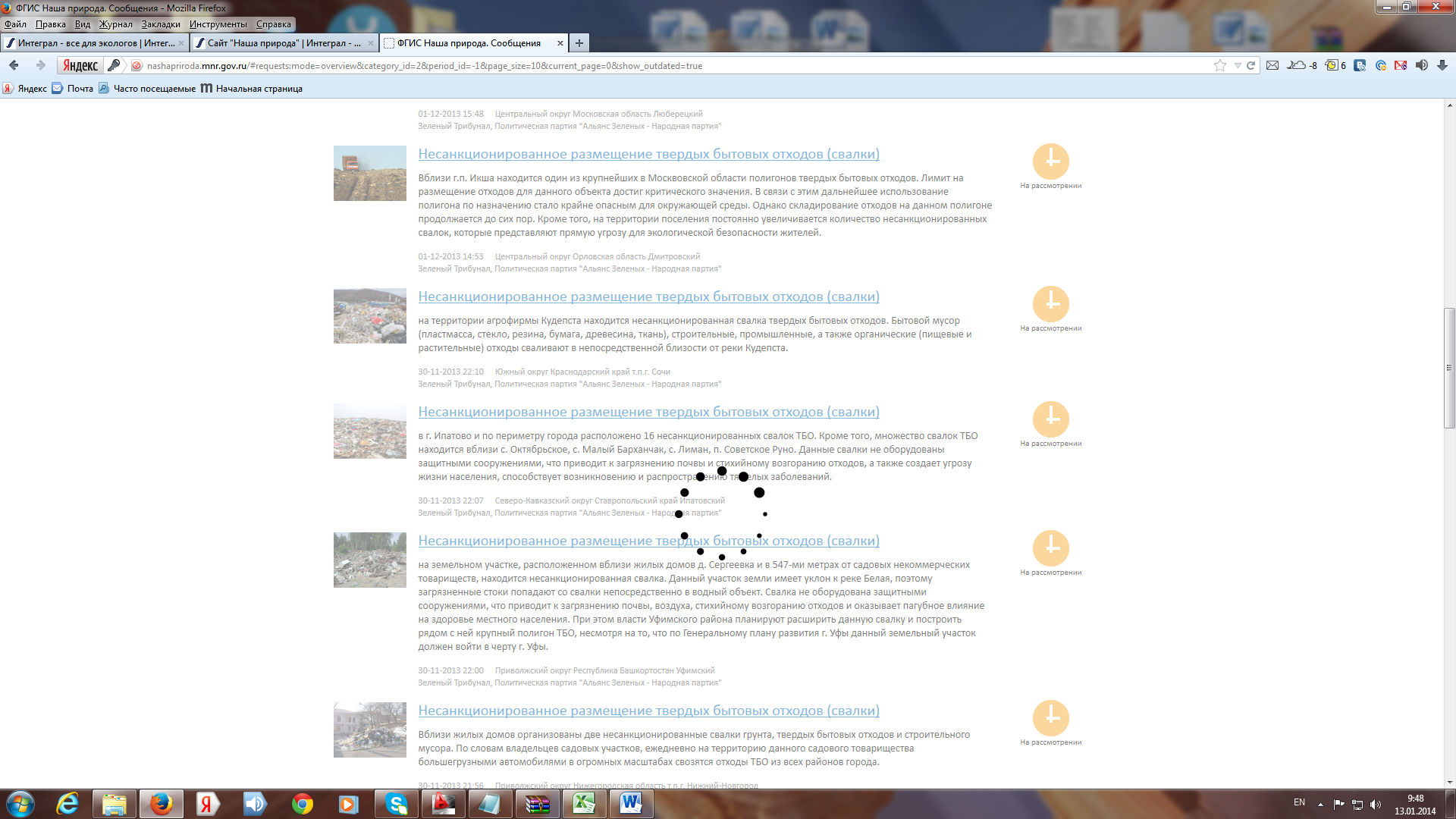Click the Gmail notifier toolbar icon
Viewport: 1456px width, 819px height.
(1401, 66)
